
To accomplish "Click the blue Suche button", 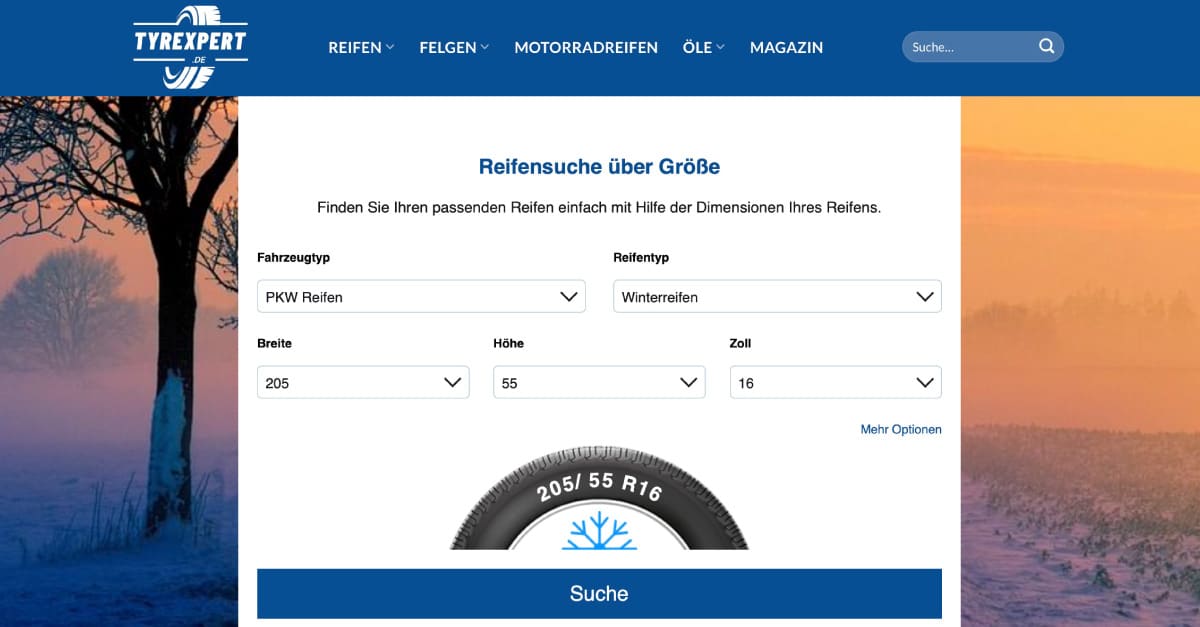I will tap(599, 594).
